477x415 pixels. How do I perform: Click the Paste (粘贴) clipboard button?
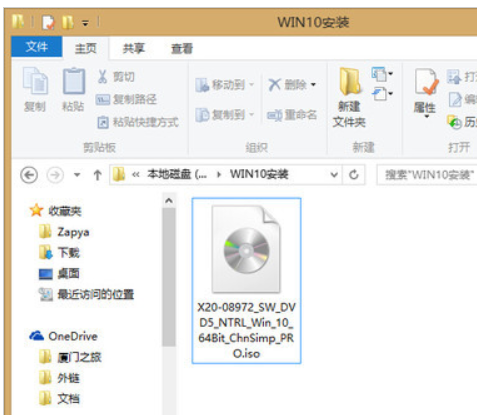tap(74, 89)
